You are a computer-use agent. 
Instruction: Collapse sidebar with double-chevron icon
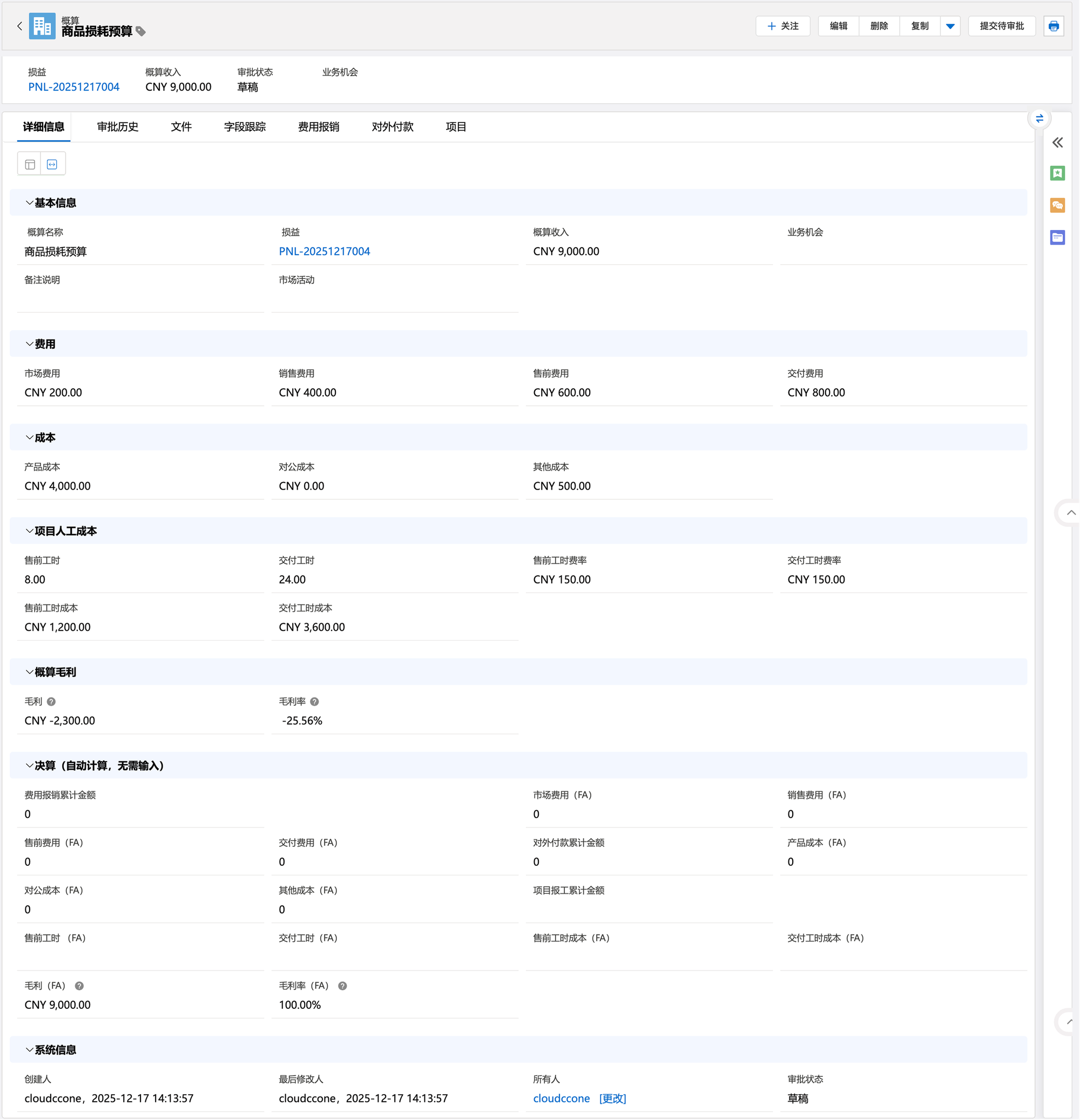click(x=1057, y=143)
